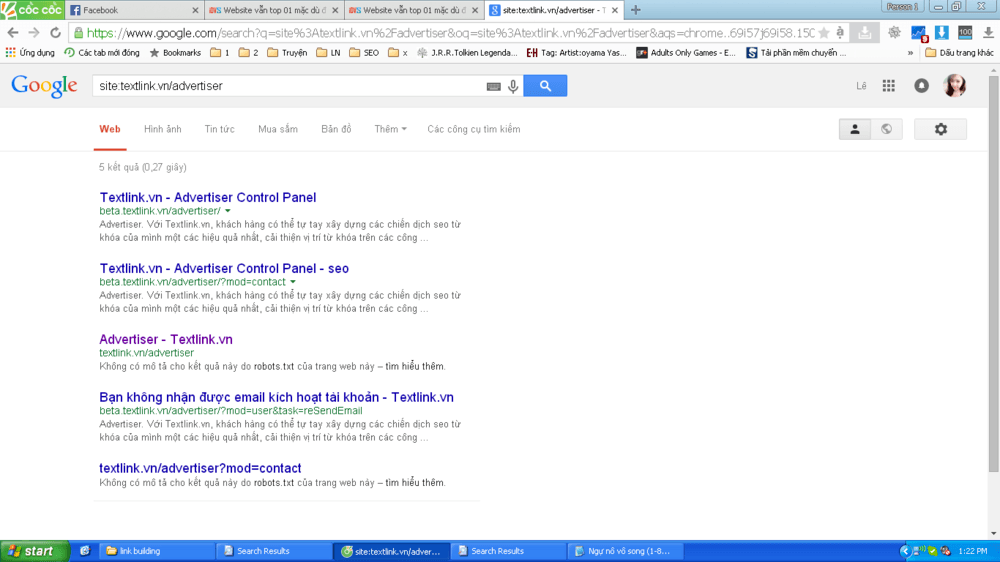This screenshot has height=562, width=1000.
Task: Select the Web search tab
Action: pyautogui.click(x=110, y=129)
